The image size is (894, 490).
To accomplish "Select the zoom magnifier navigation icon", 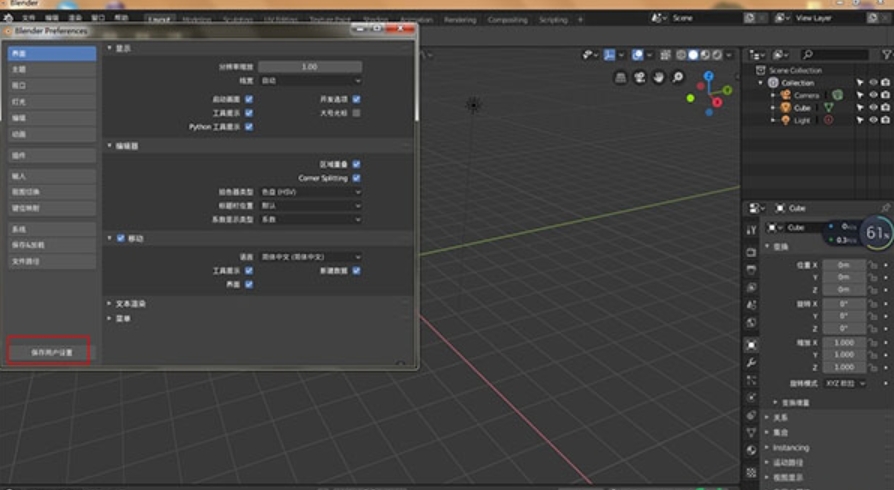I will (677, 77).
